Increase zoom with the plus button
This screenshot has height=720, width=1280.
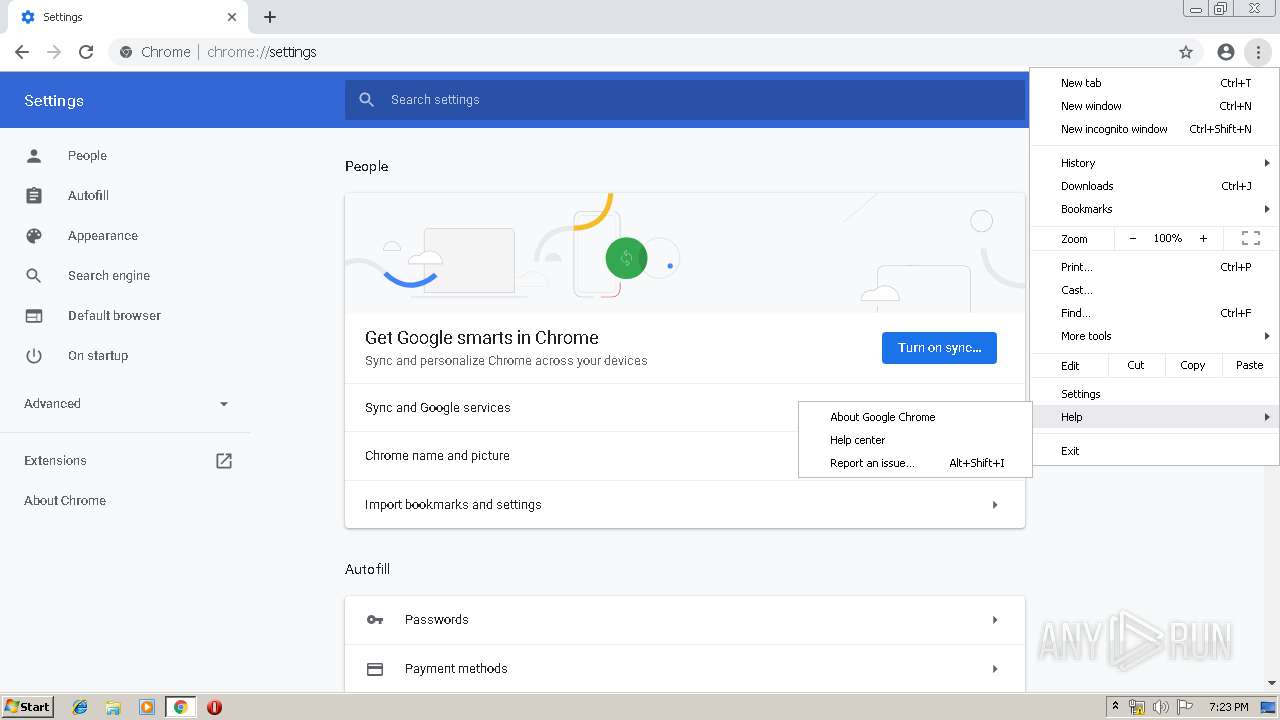1203,238
